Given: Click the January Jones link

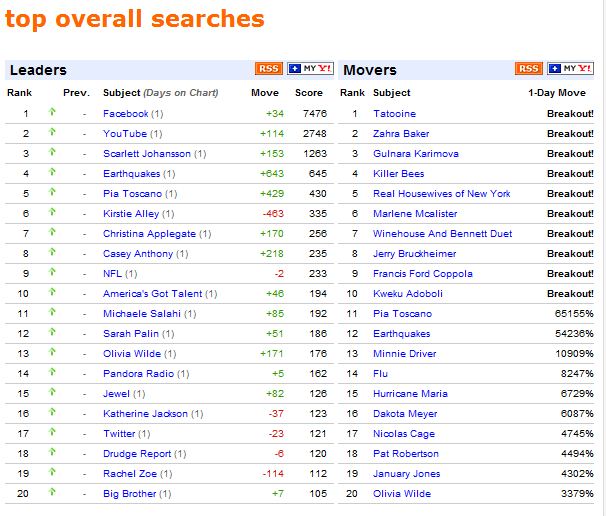Looking at the screenshot, I should pyautogui.click(x=407, y=474).
